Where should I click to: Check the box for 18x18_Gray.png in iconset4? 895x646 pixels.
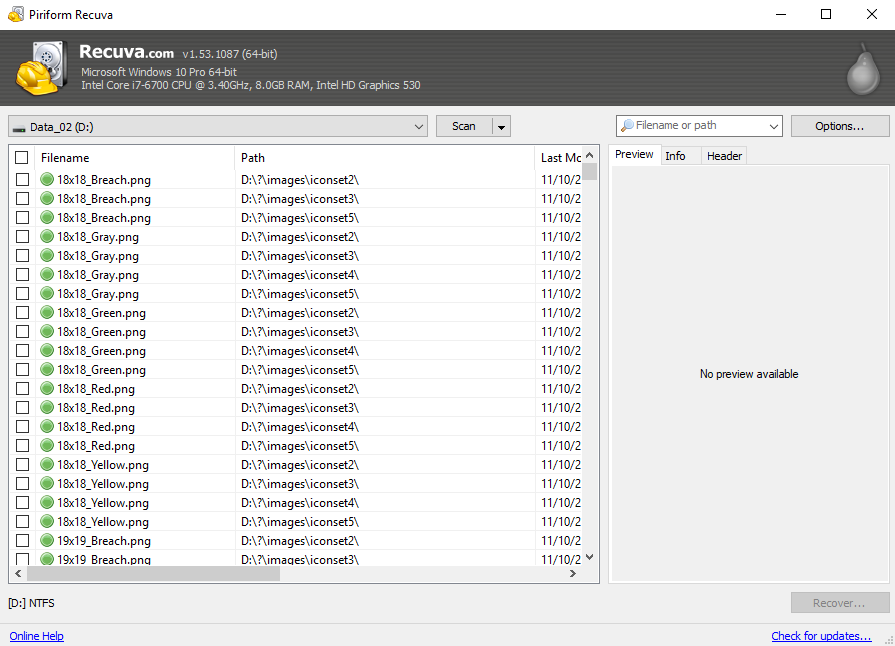(x=22, y=275)
